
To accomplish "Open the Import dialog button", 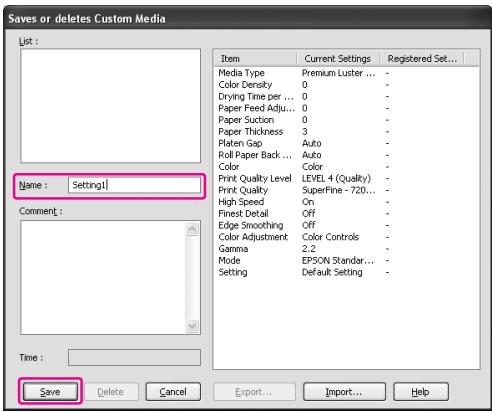I will pyautogui.click(x=344, y=391).
